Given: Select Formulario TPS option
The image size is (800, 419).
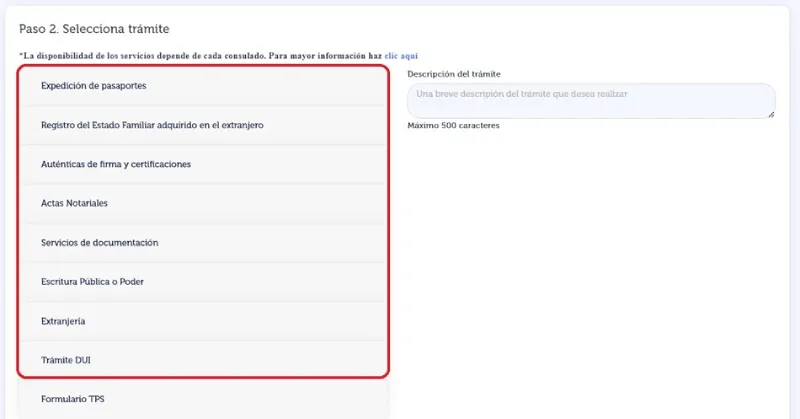Looking at the screenshot, I should click(203, 399).
